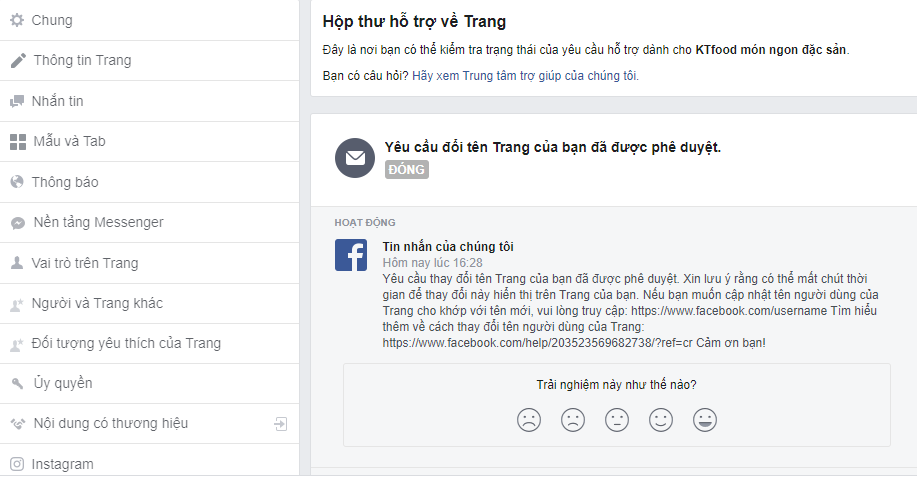Viewport: 917px width, 479px height.
Task: Click the facebook.com/help URL in the message
Action: (537, 343)
